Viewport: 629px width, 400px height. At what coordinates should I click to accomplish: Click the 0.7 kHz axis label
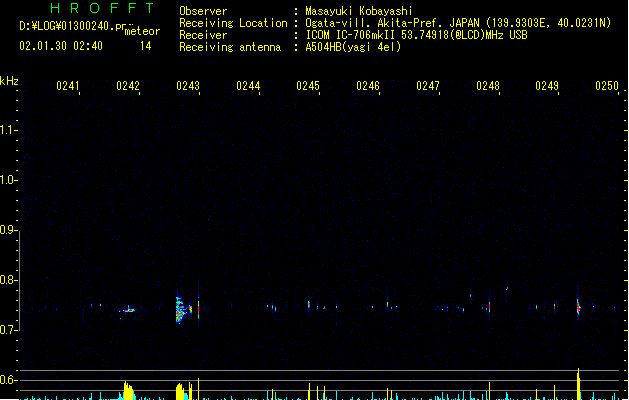tap(8, 330)
